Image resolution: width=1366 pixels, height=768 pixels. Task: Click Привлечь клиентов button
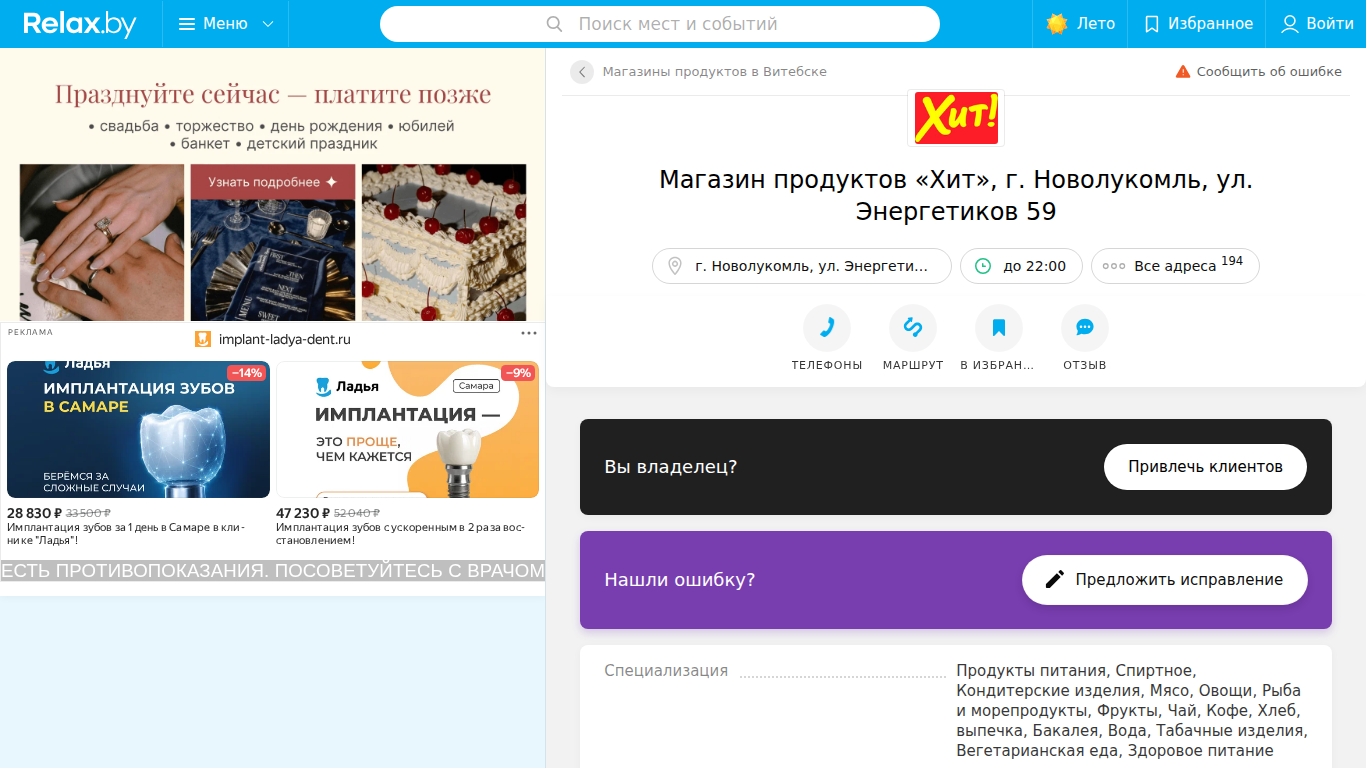coord(1205,467)
